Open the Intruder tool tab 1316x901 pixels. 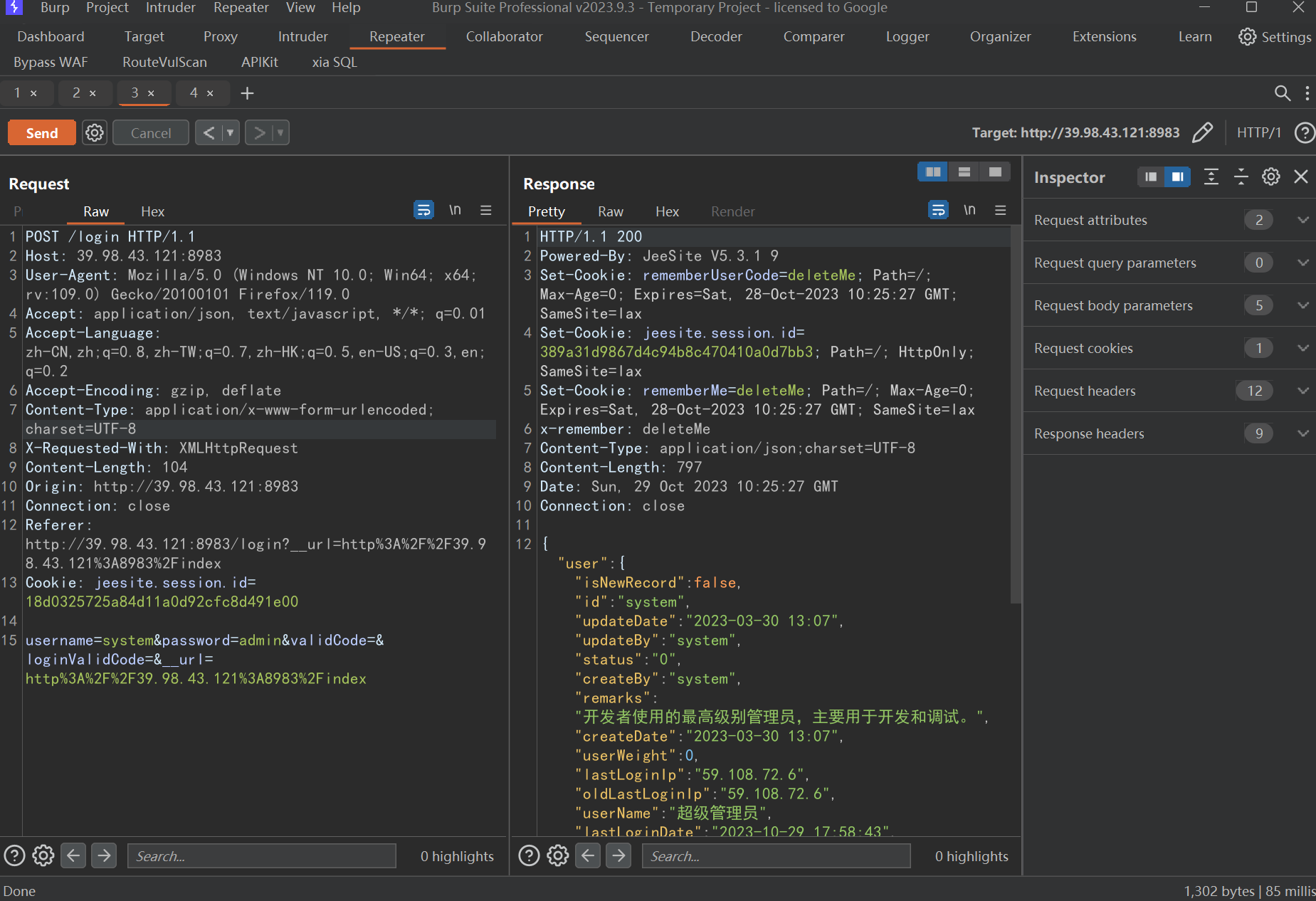303,37
